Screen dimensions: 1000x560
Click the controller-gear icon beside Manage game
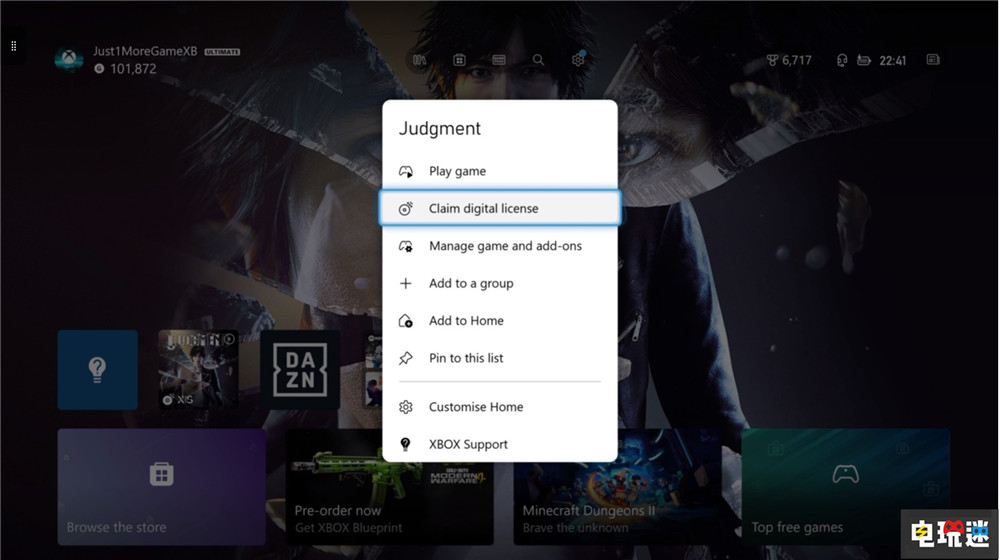[x=406, y=246]
